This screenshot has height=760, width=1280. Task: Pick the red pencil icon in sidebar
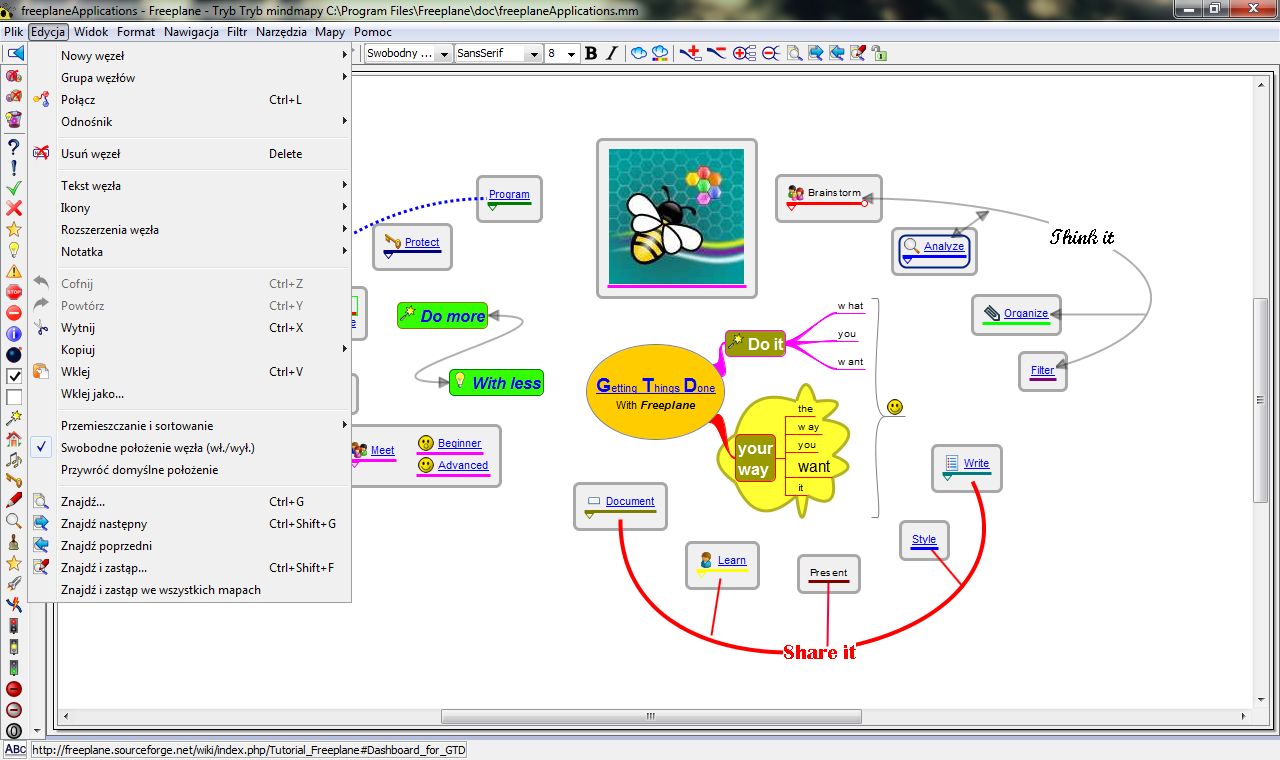[x=14, y=500]
